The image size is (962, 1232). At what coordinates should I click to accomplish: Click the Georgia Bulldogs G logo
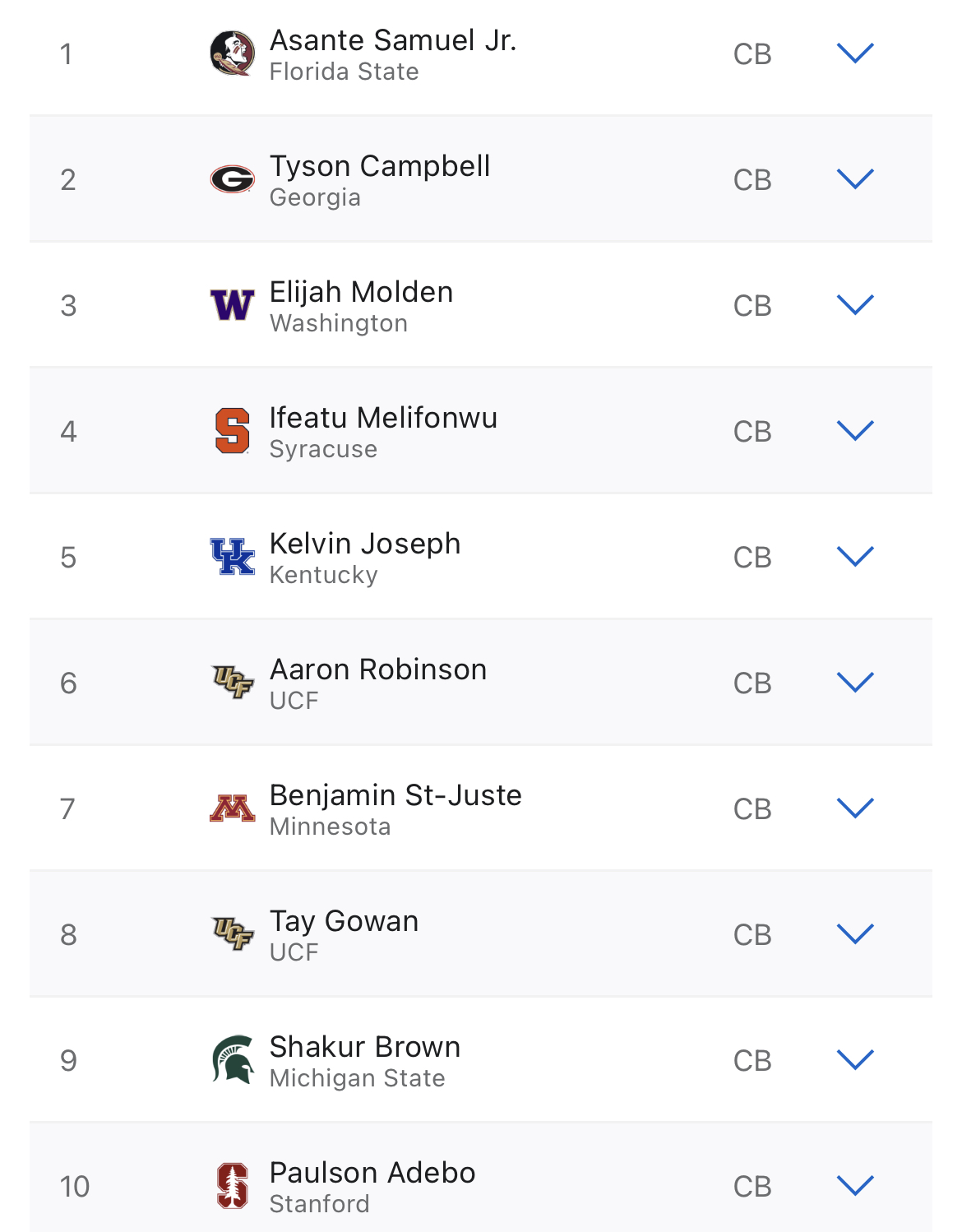pyautogui.click(x=232, y=178)
